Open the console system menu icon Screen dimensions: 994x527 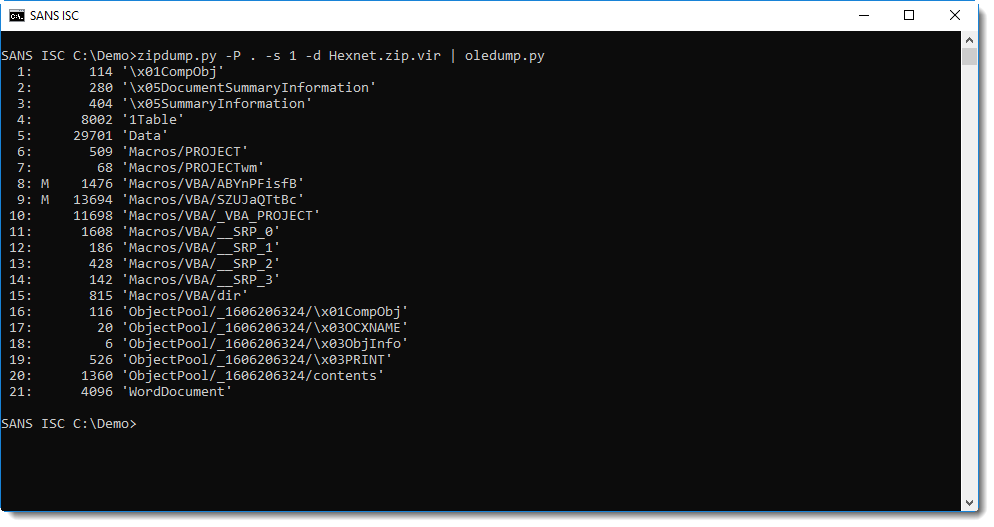16,15
